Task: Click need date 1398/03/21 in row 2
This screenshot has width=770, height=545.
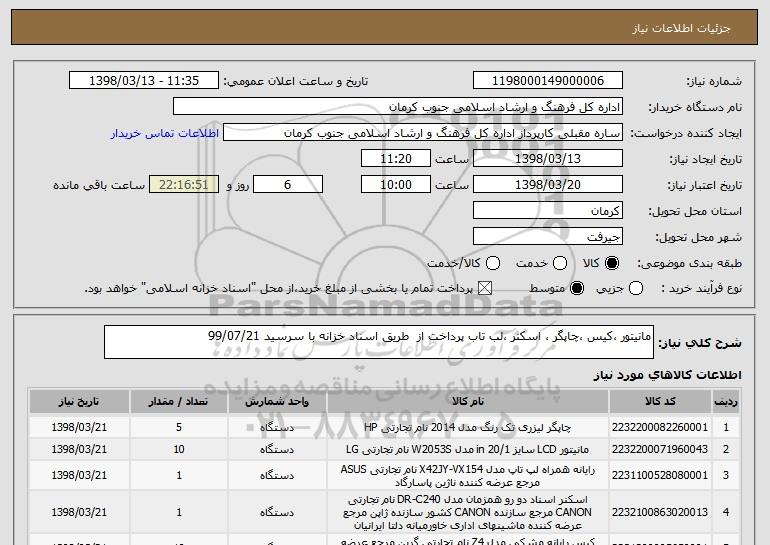Action: (x=79, y=449)
